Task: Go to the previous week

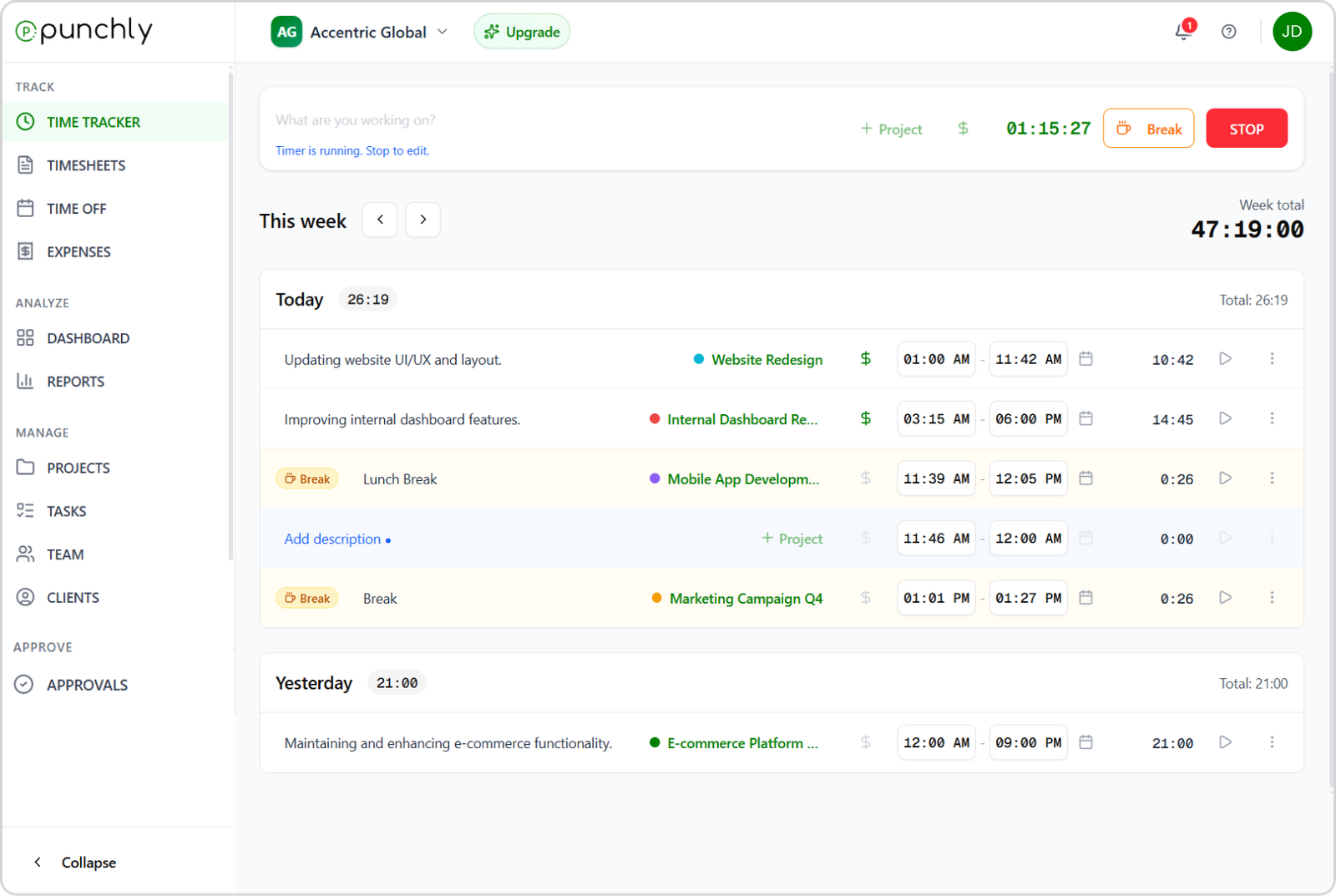Action: click(x=380, y=219)
